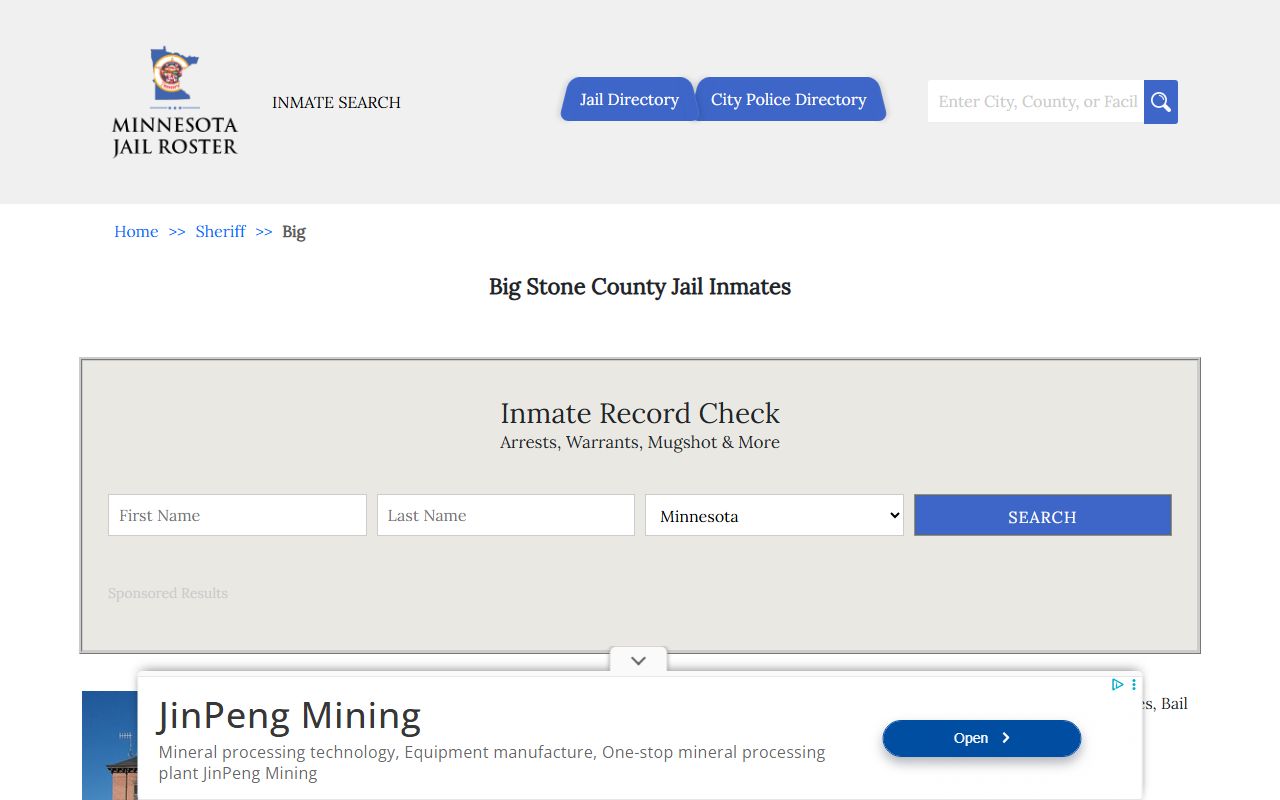Click the JinPeng Mining ad title

click(289, 715)
